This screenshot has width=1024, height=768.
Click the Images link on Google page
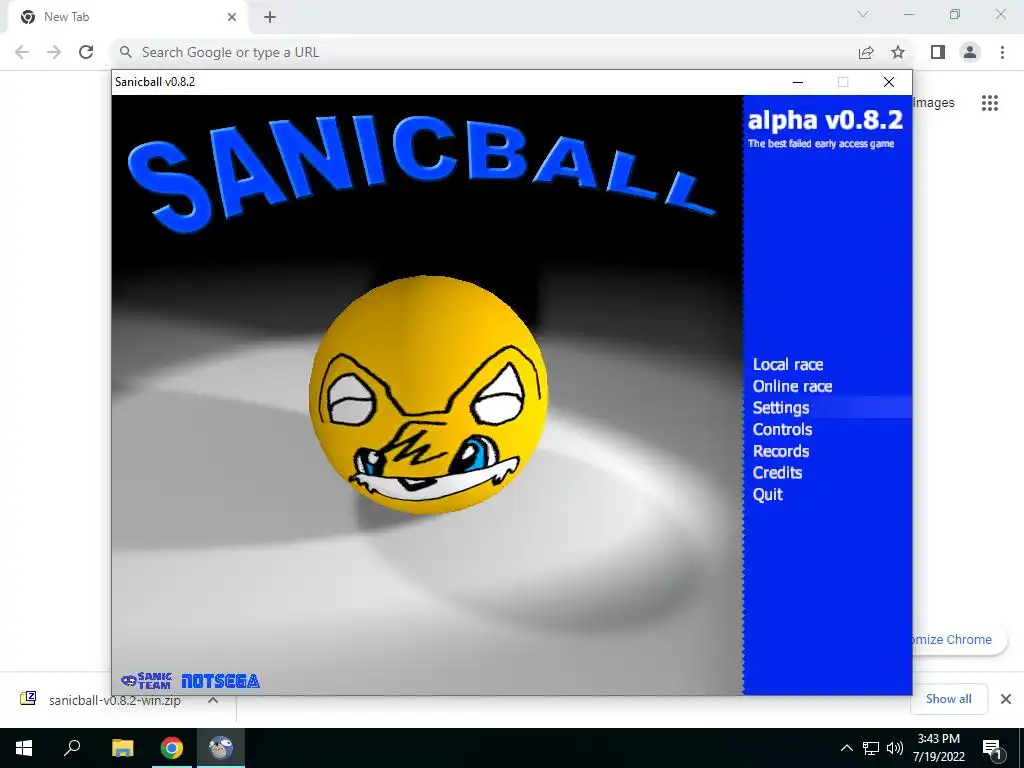coord(934,103)
